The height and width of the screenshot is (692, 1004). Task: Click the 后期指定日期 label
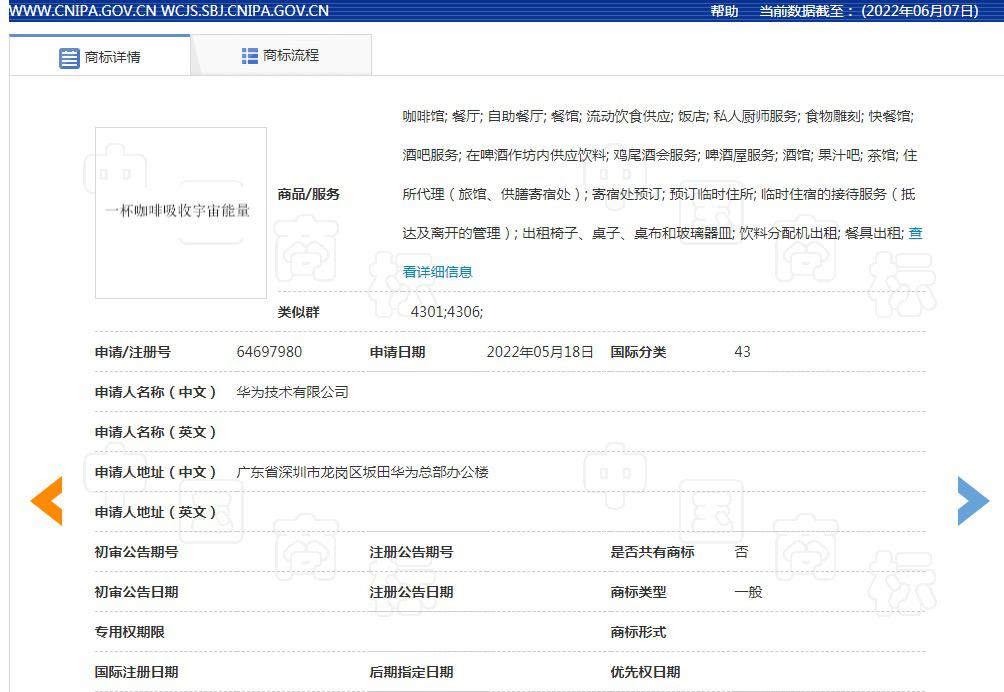(x=411, y=672)
